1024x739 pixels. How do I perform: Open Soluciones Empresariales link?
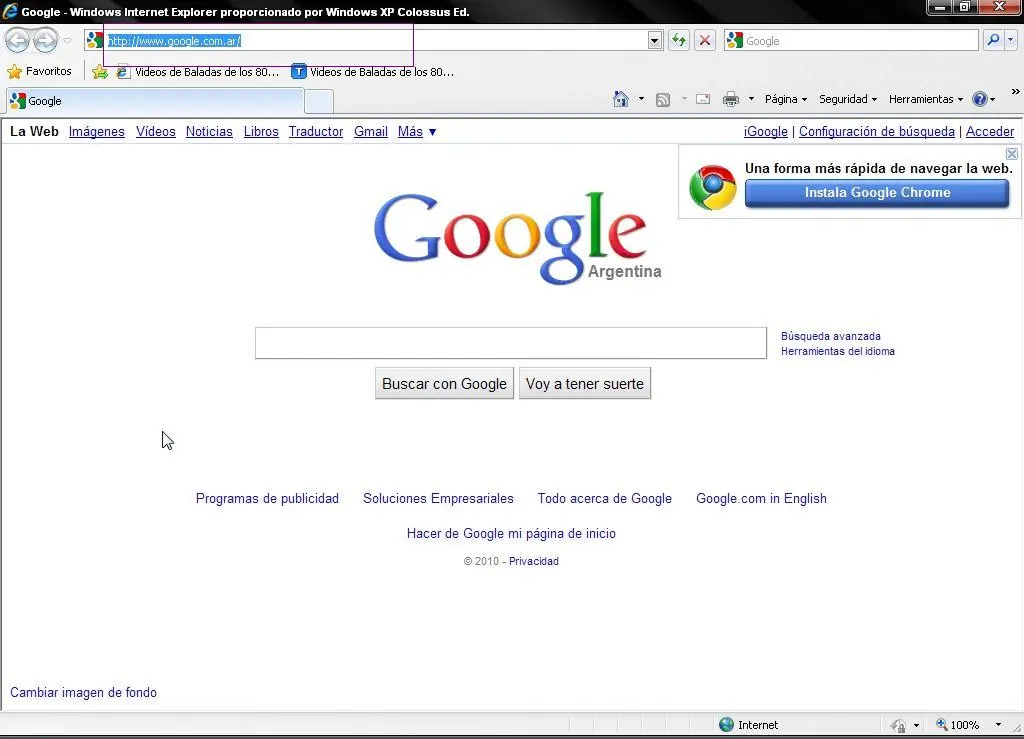[438, 499]
